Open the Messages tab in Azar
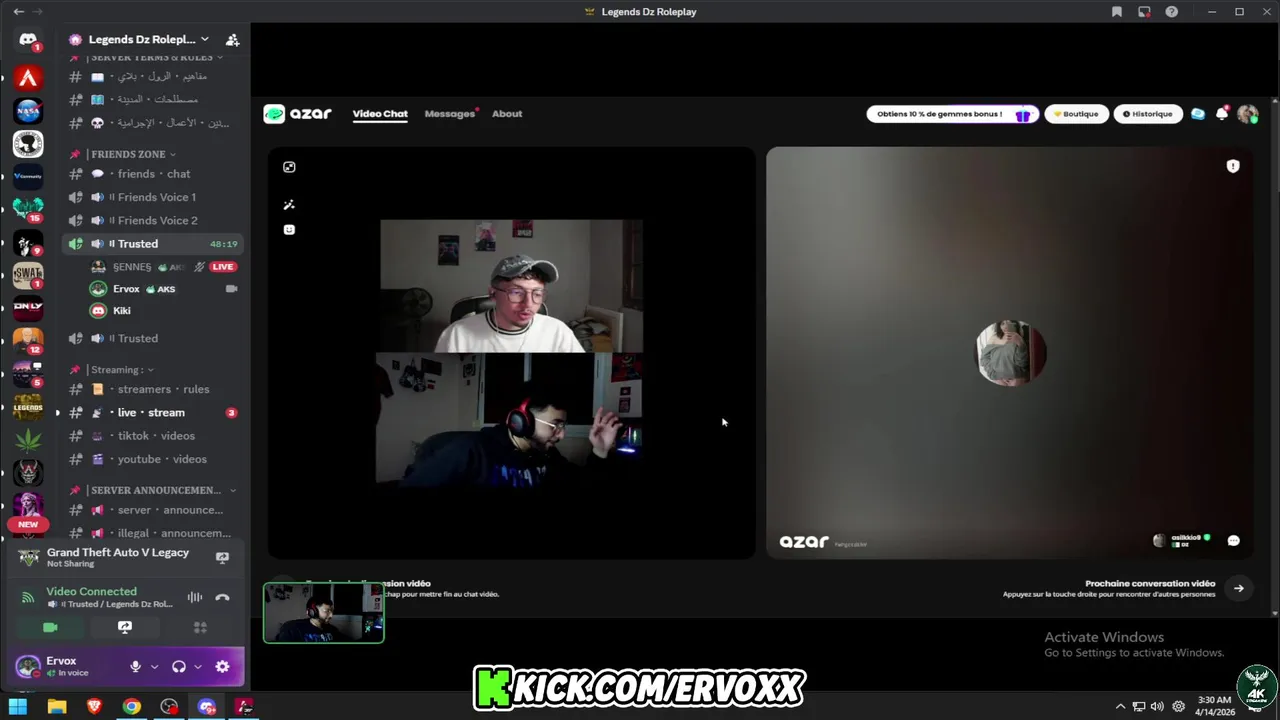The width and height of the screenshot is (1280, 720). click(450, 114)
